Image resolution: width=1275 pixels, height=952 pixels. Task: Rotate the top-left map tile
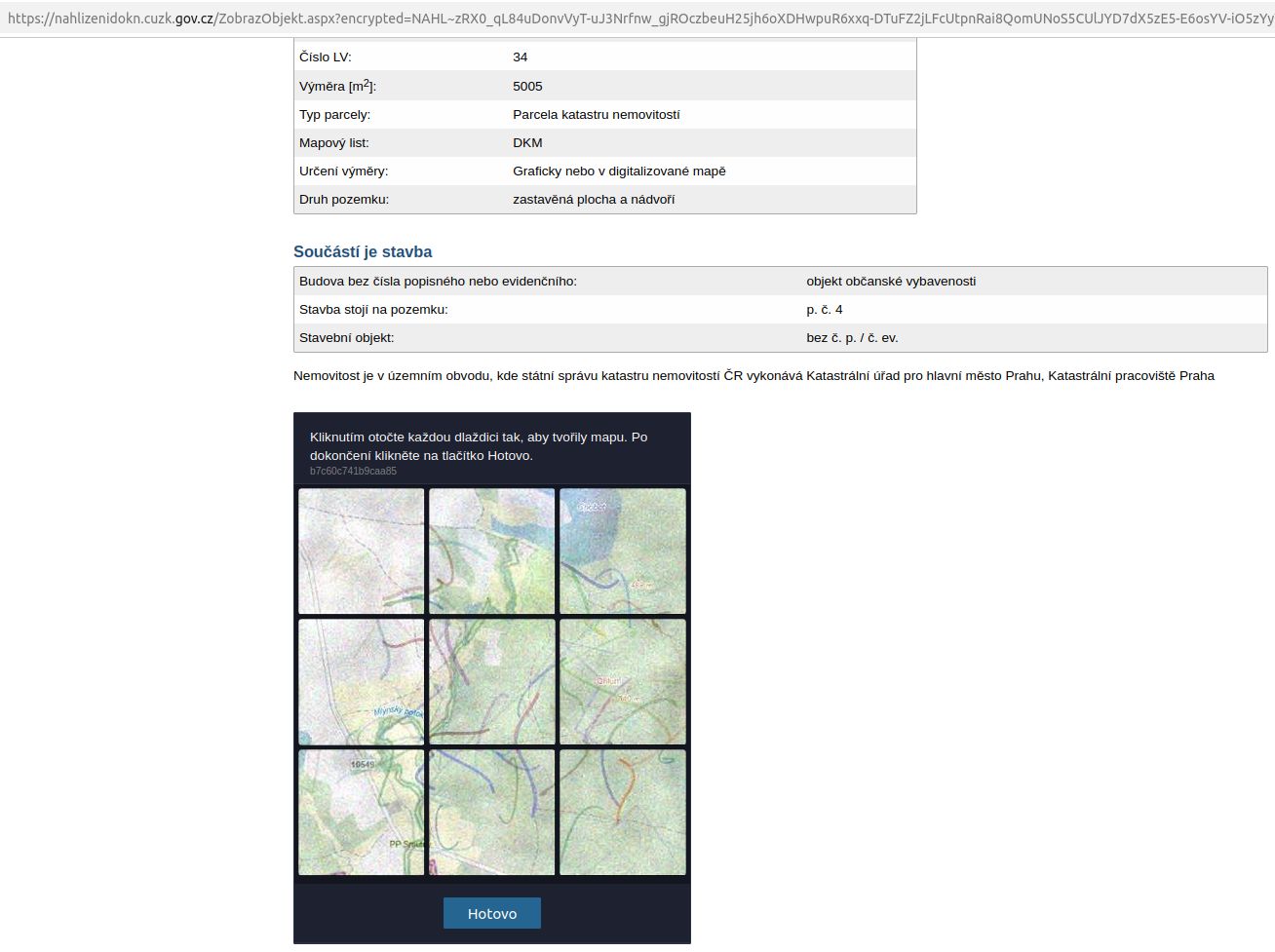click(x=362, y=552)
